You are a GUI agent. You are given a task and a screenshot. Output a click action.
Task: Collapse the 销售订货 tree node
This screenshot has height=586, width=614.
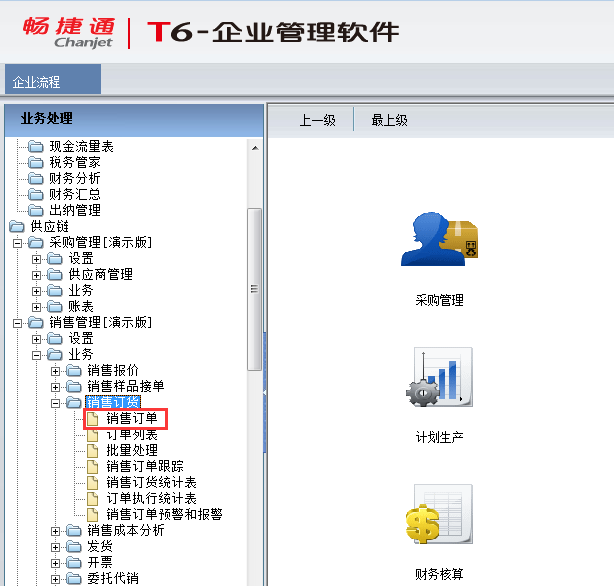(56, 403)
